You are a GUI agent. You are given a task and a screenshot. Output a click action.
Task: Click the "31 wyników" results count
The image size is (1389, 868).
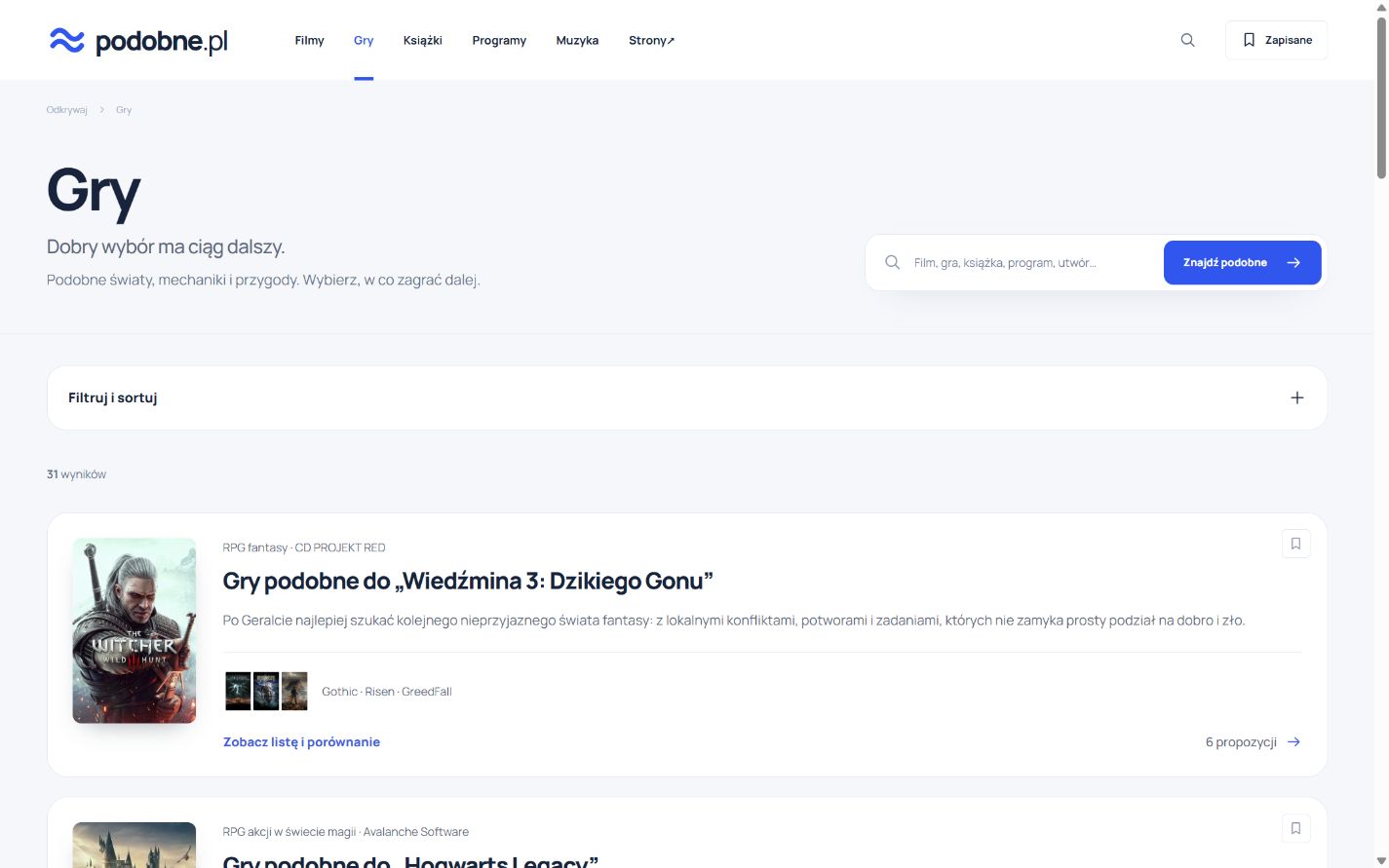point(76,474)
